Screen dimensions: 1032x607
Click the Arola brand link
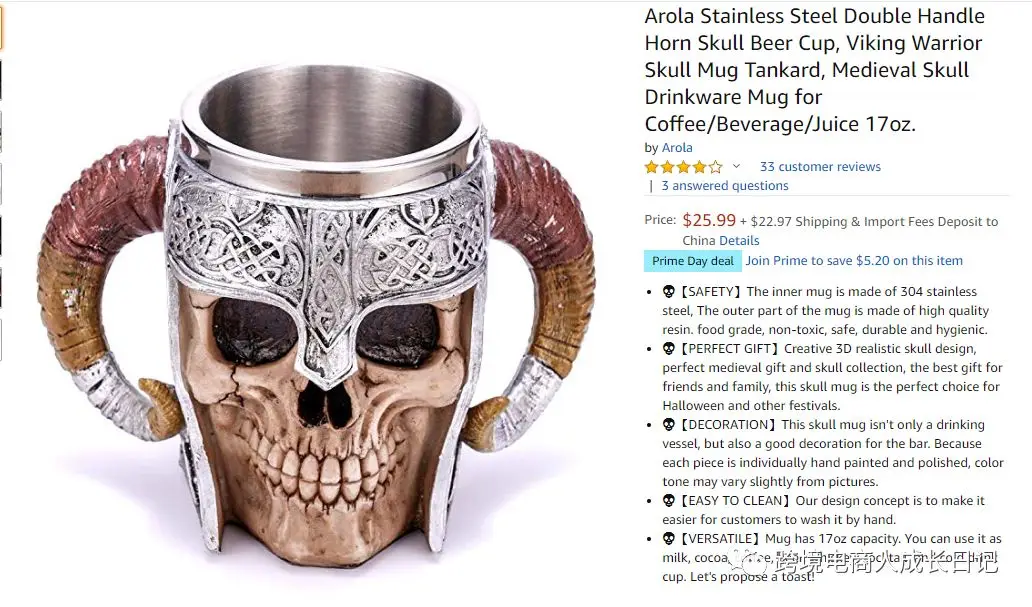pos(677,147)
